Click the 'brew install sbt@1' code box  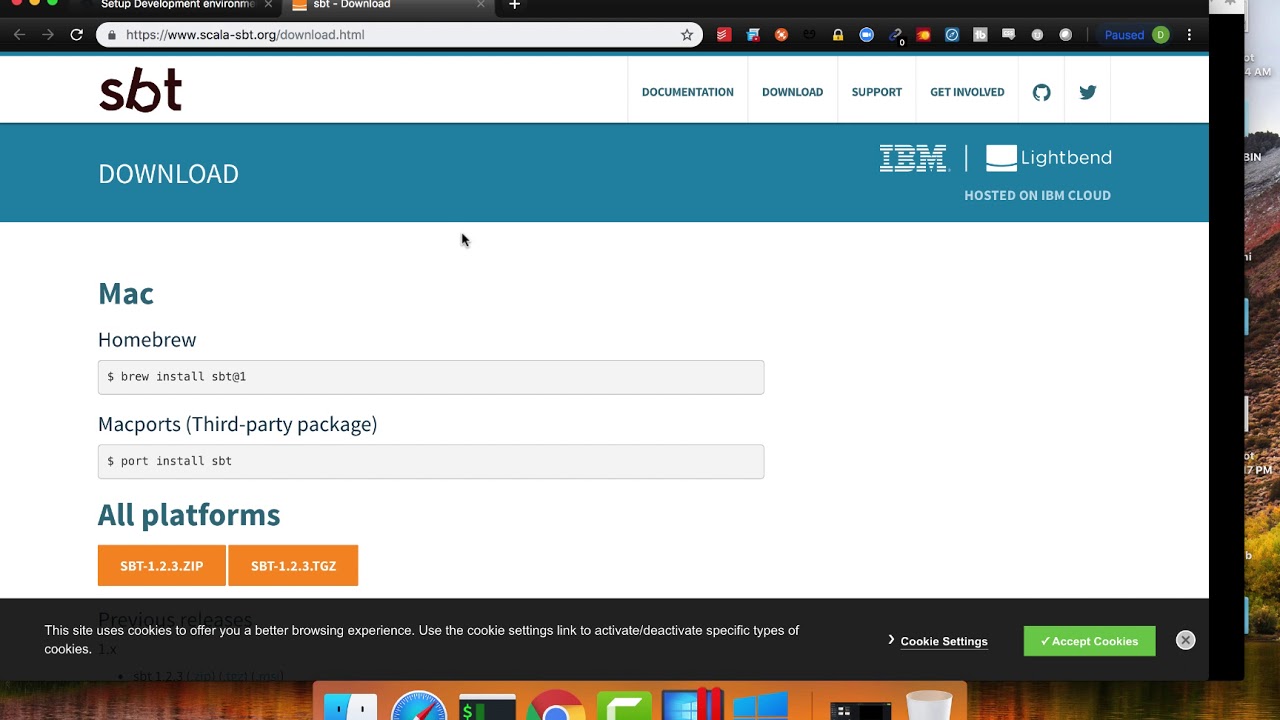point(431,377)
